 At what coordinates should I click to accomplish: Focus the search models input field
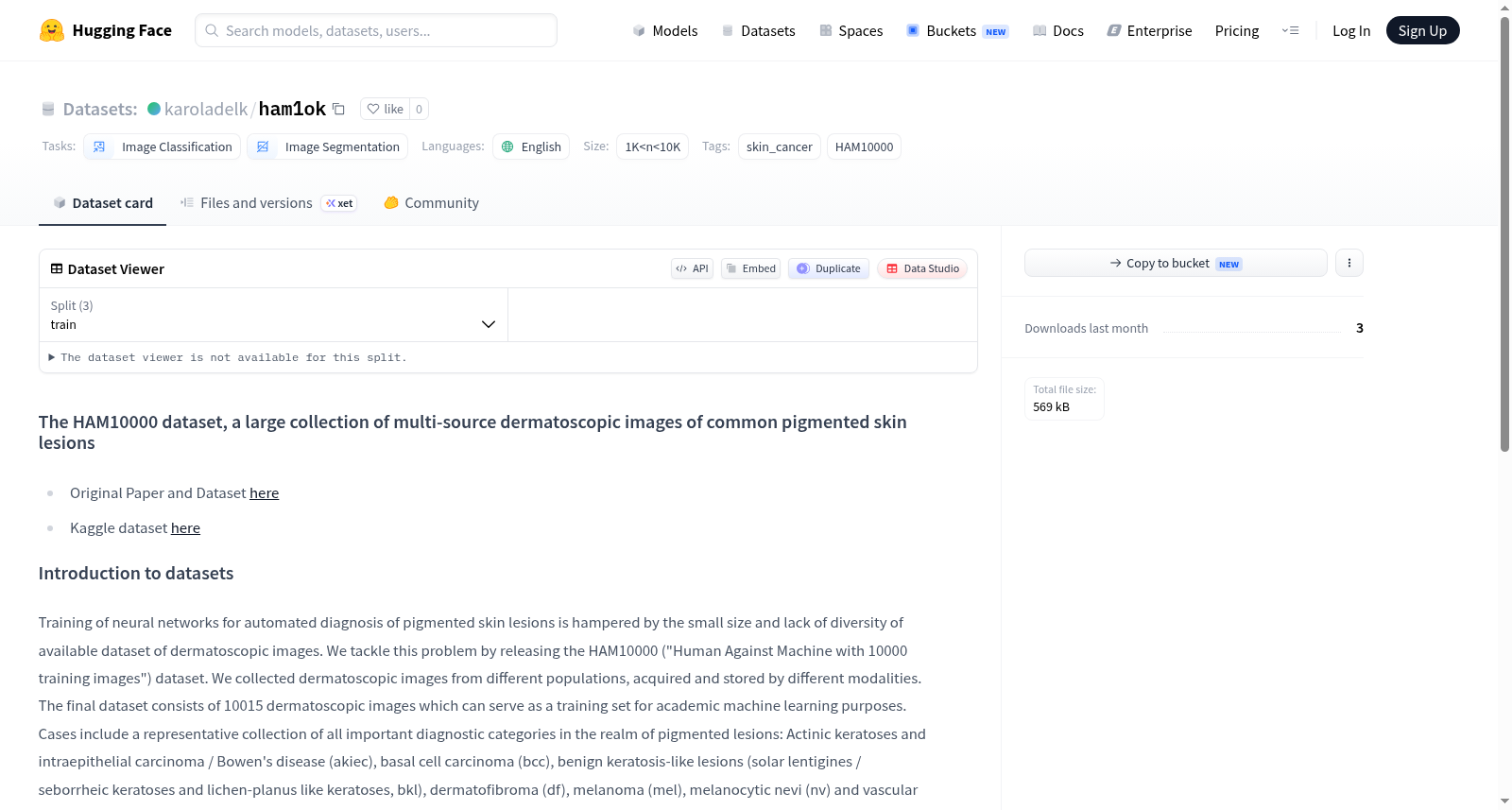(376, 30)
